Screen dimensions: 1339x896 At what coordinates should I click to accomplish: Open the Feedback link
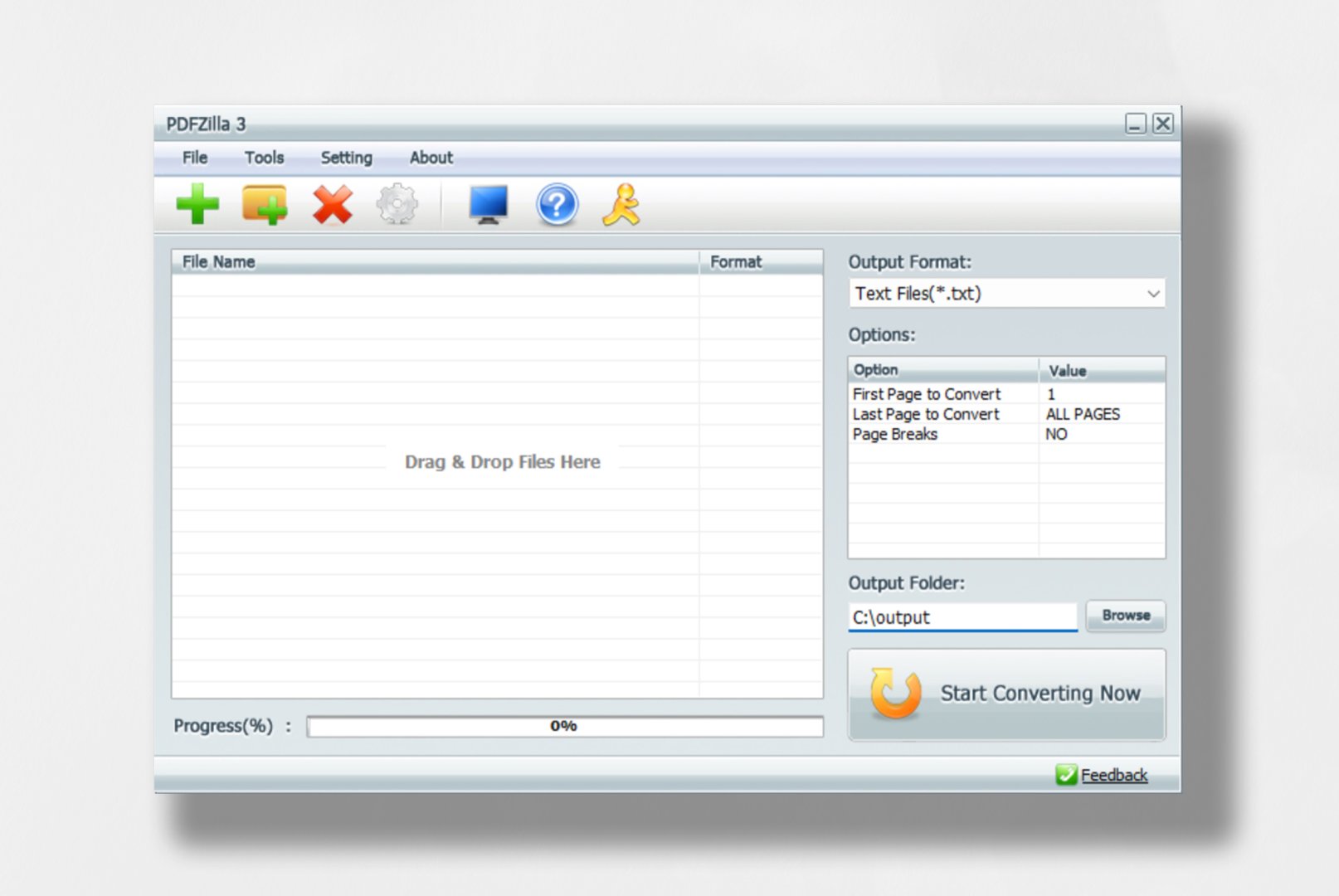(x=1113, y=775)
